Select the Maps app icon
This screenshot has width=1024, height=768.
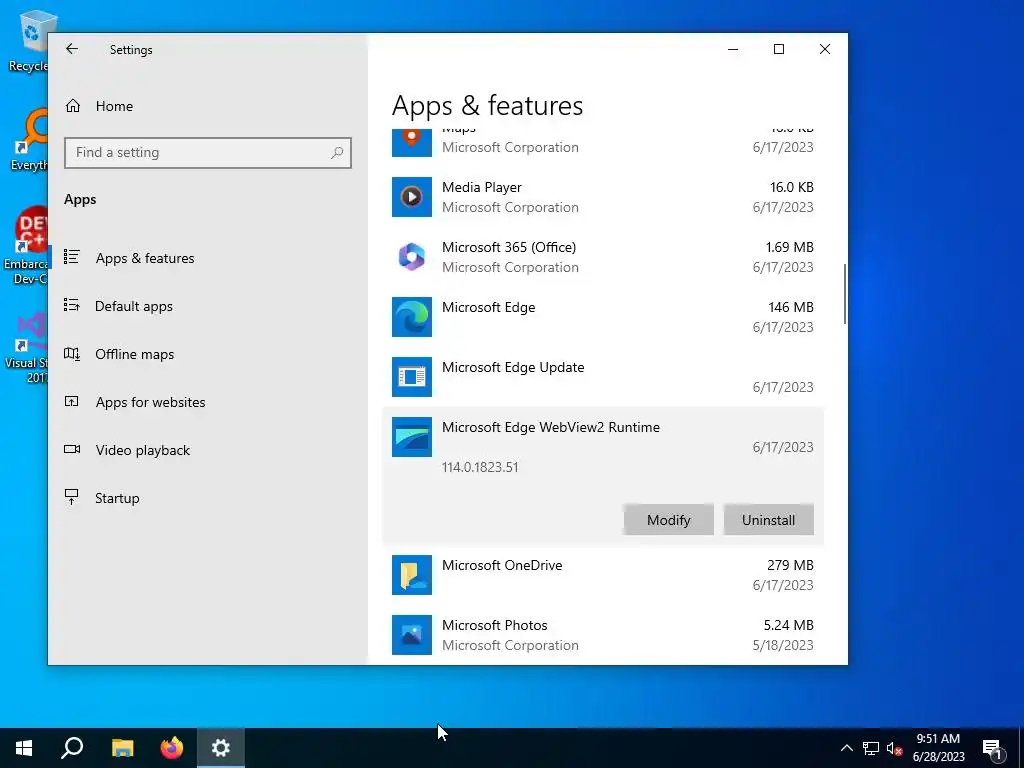click(411, 142)
